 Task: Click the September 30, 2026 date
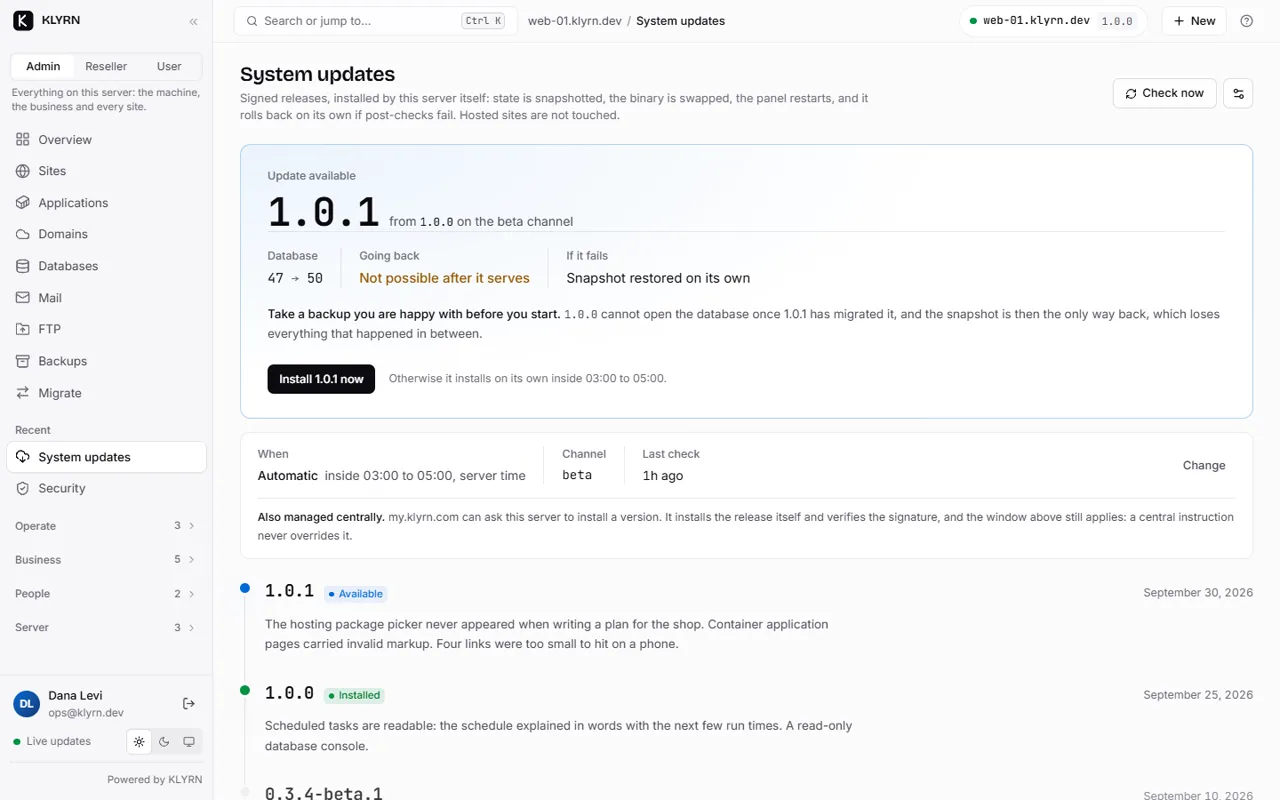1198,593
